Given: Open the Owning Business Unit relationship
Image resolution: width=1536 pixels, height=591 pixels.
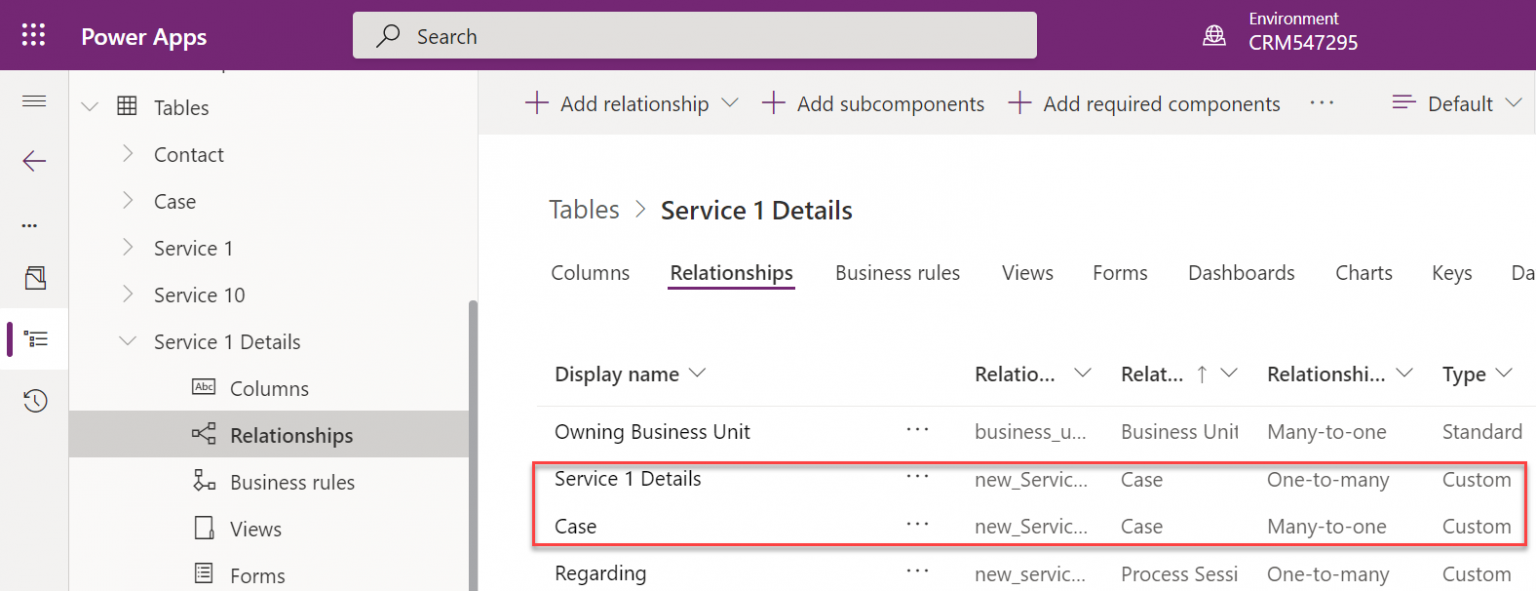Looking at the screenshot, I should coord(652,432).
